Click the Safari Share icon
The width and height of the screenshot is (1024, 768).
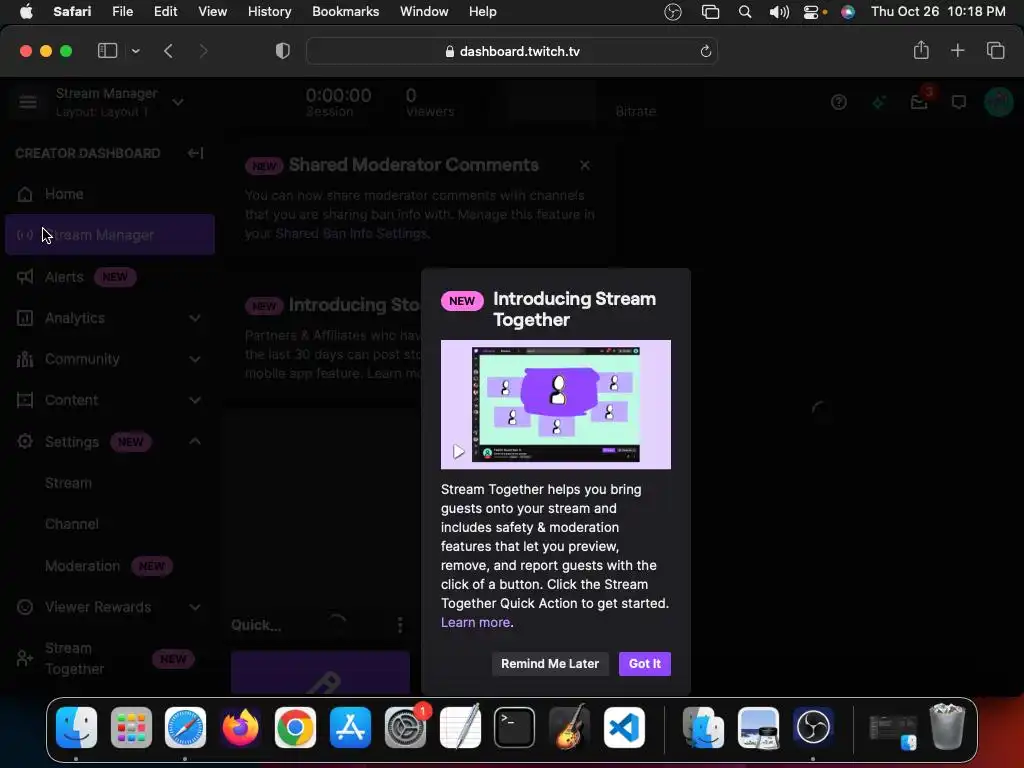click(921, 50)
